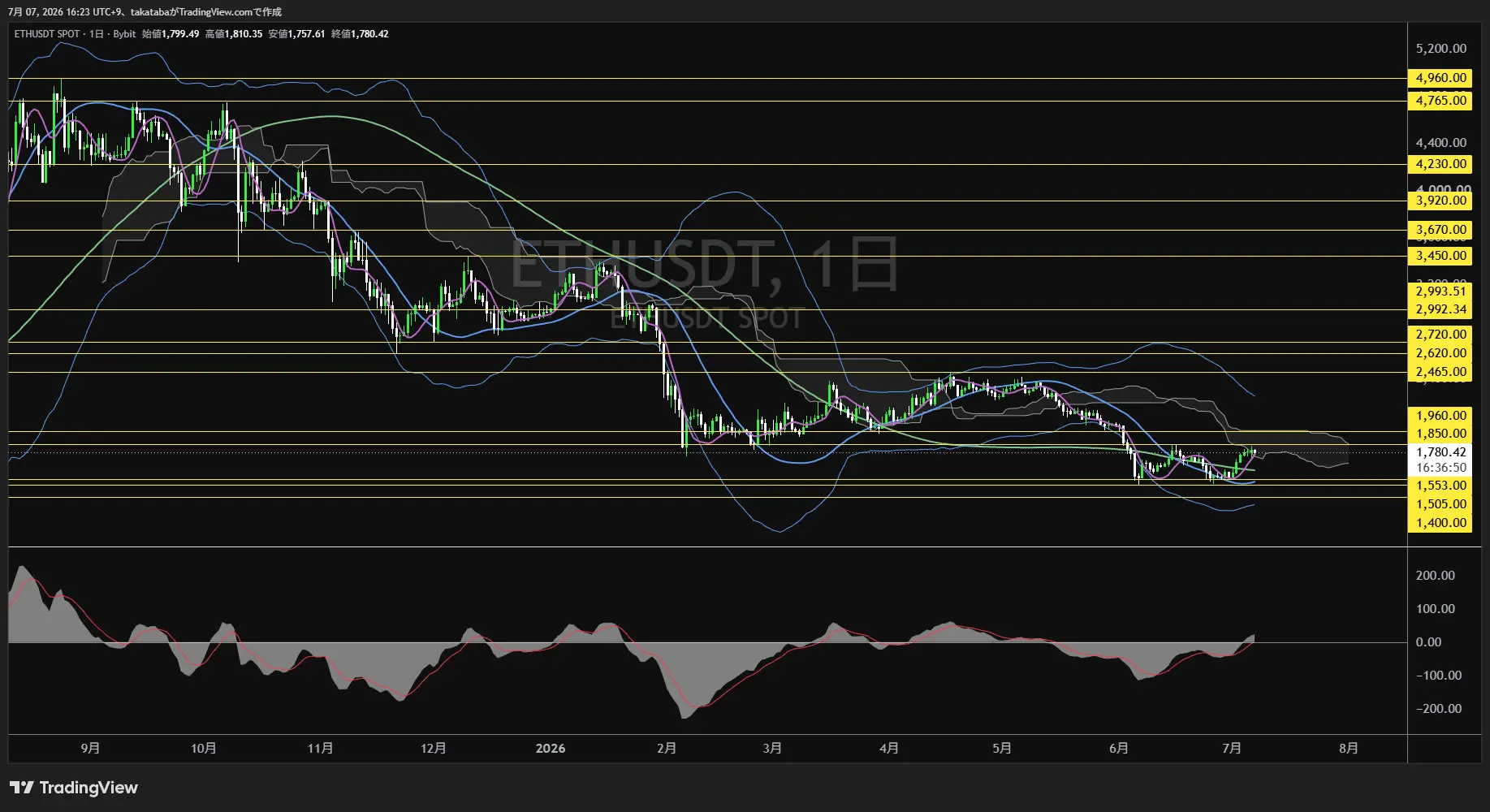1490x812 pixels.
Task: Select the 4,230.00 horizontal line label
Action: point(1440,164)
